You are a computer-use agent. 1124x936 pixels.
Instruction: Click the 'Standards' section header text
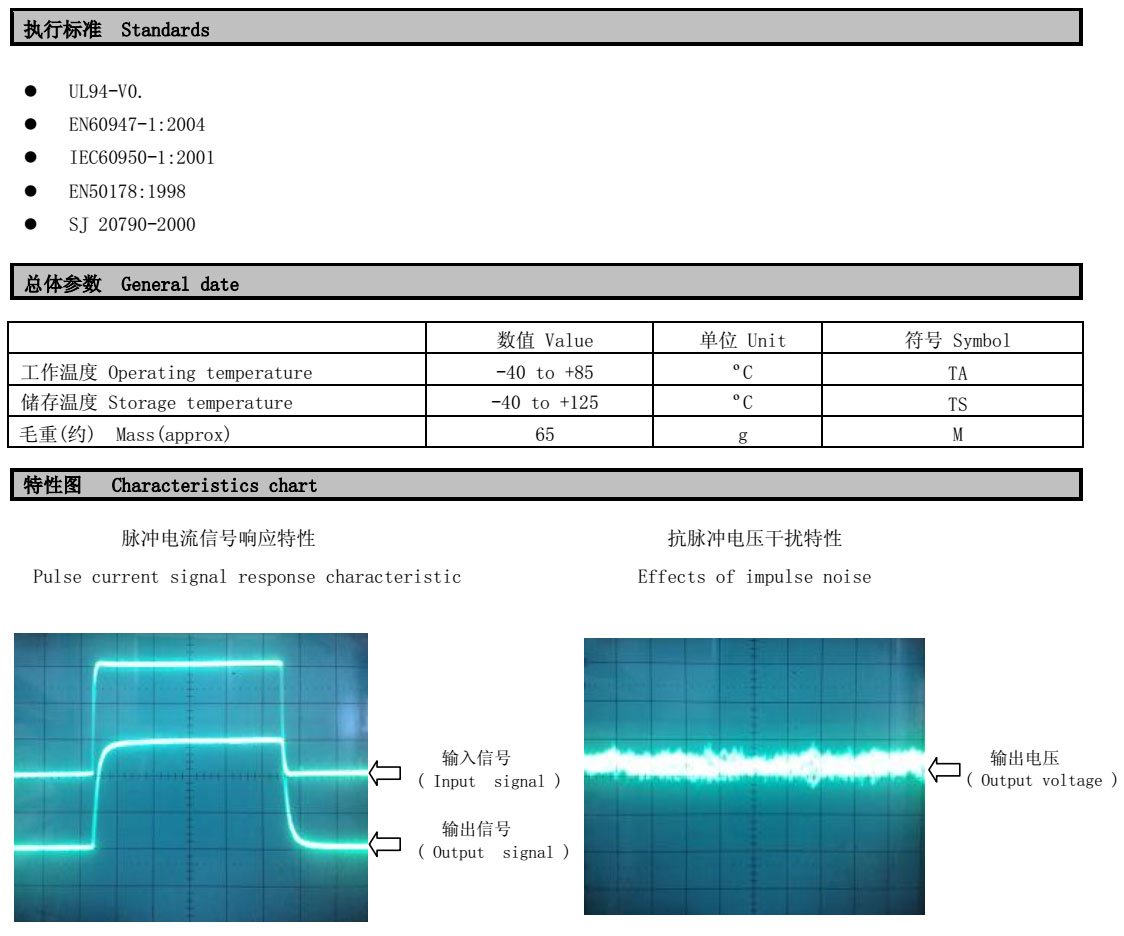(x=165, y=29)
